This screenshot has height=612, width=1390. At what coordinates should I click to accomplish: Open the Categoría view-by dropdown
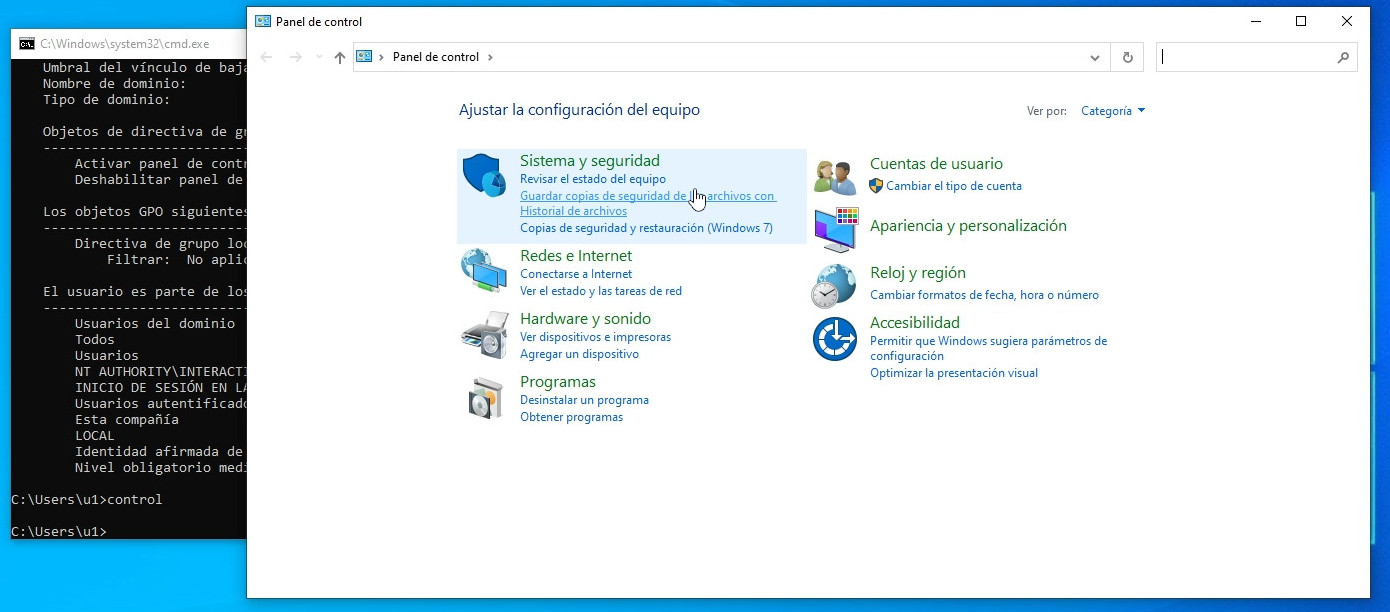[1112, 111]
